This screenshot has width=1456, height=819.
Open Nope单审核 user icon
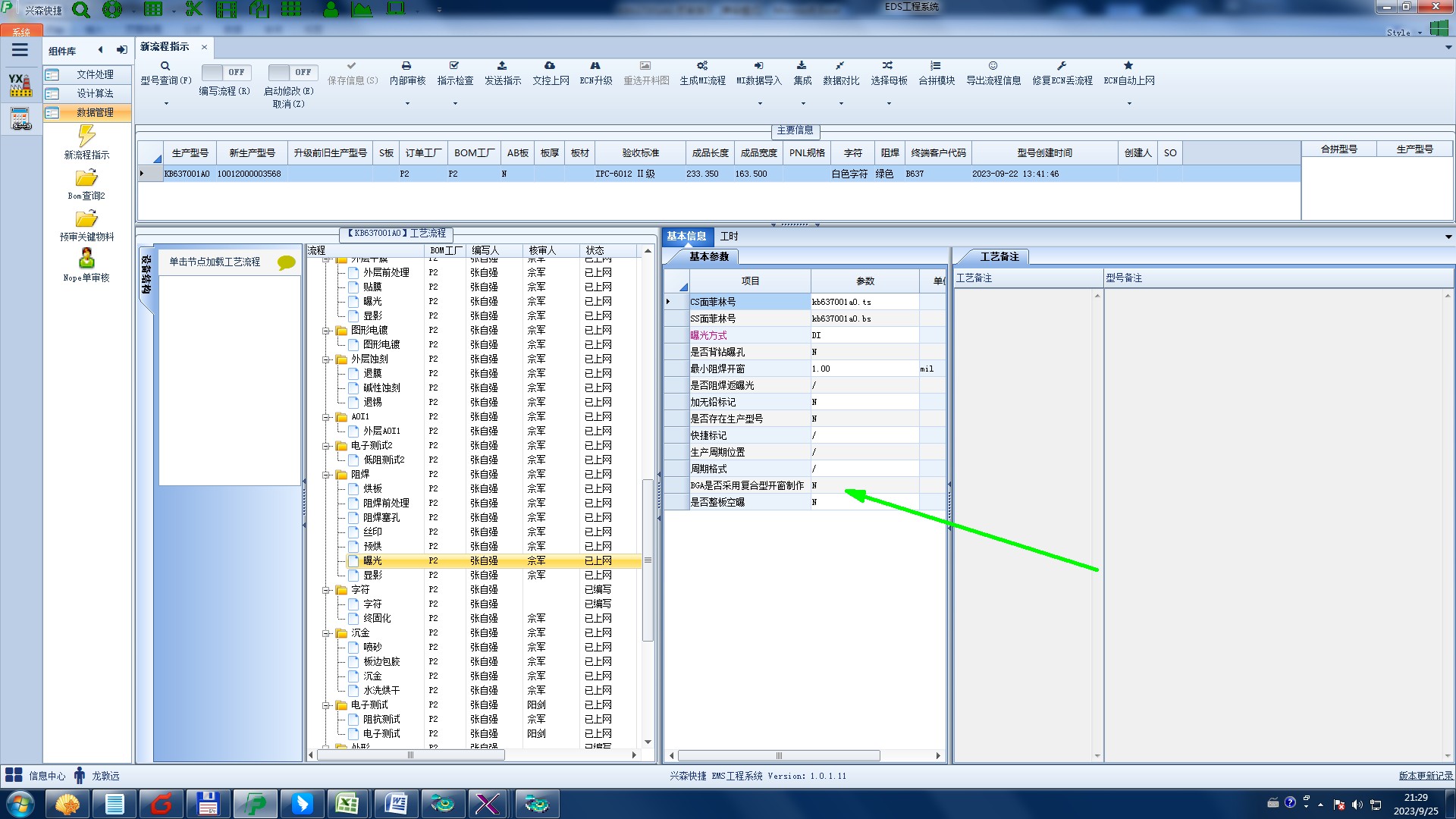pos(86,259)
